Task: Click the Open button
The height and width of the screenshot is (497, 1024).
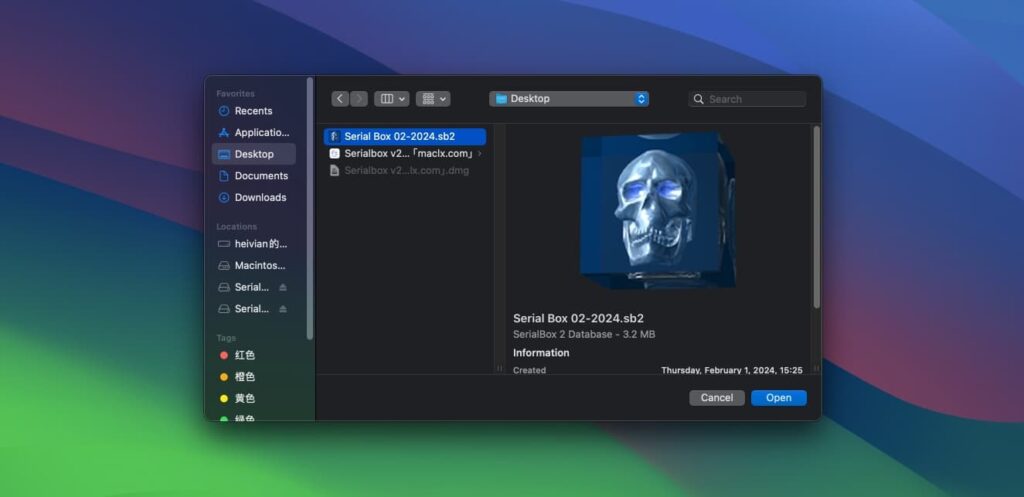Action: 778,398
